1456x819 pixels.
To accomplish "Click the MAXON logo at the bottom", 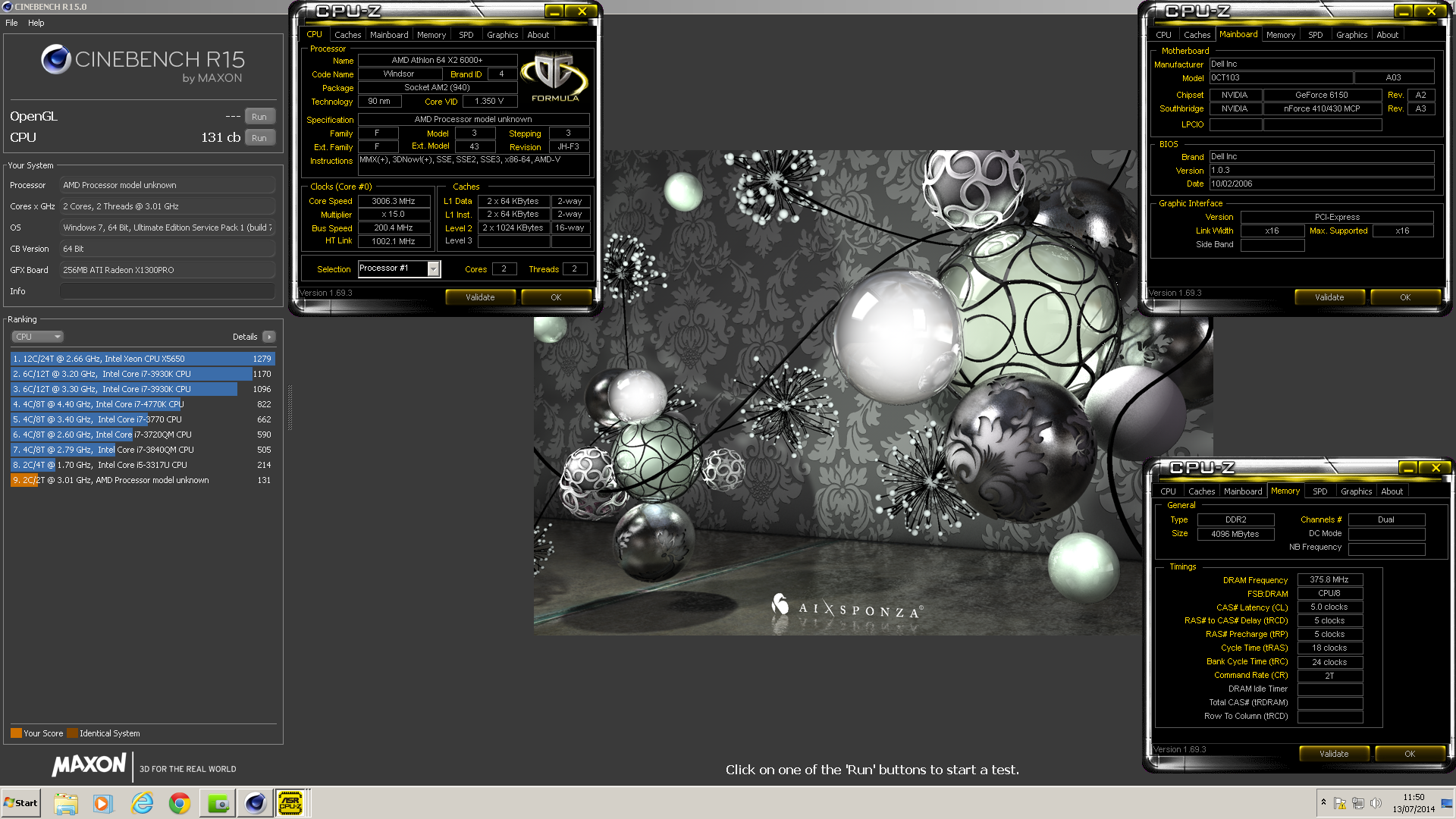I will click(89, 764).
